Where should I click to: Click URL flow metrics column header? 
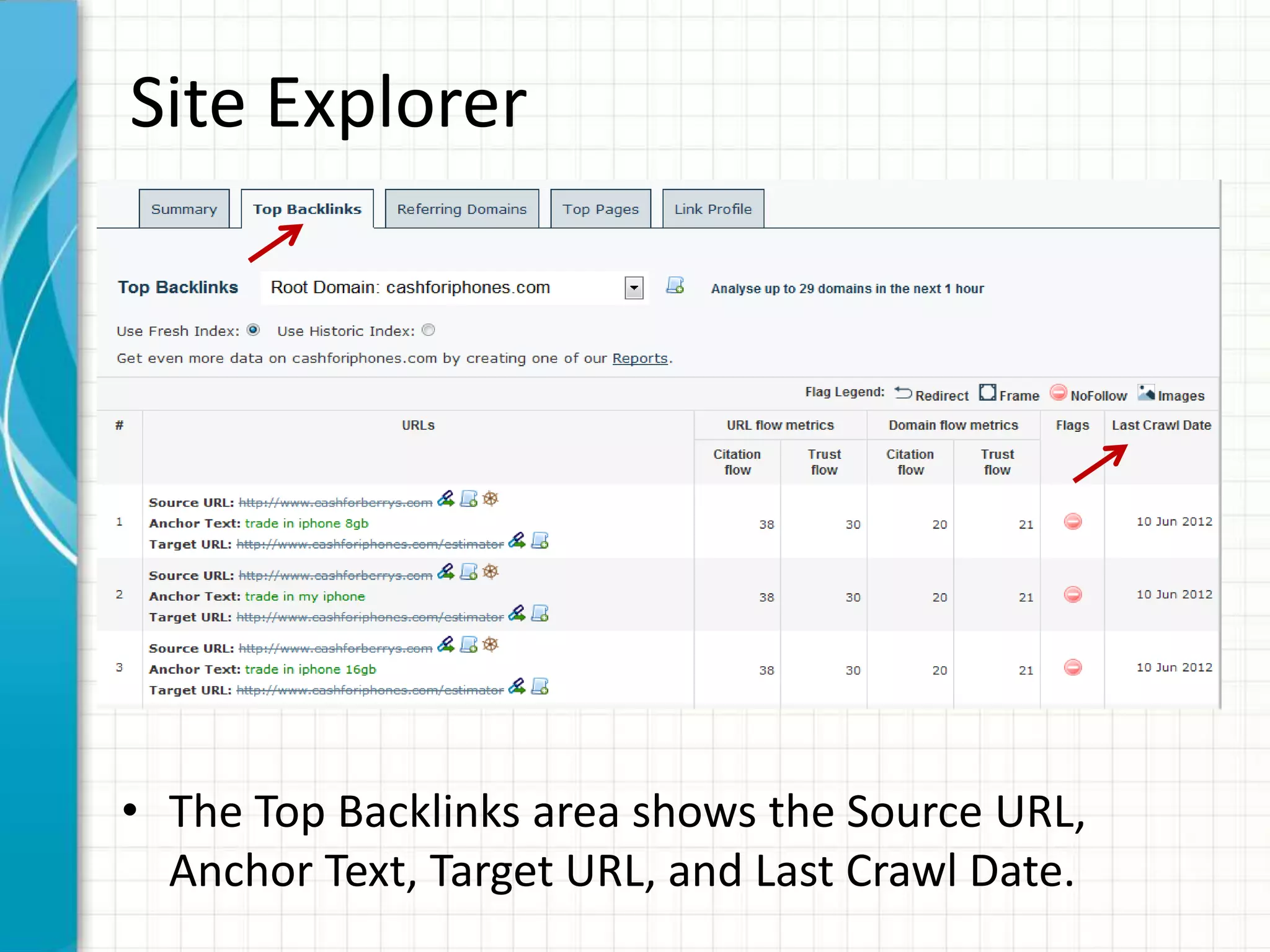[x=780, y=425]
